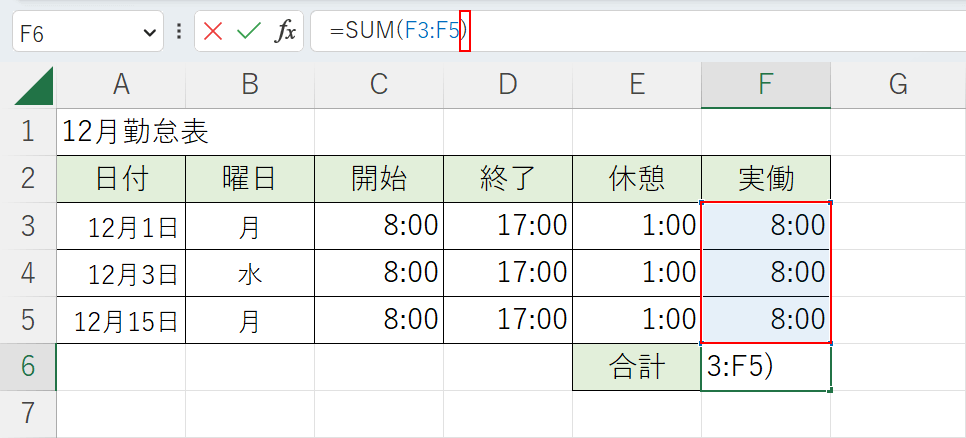Click the Cancel (X) formula icon

[213, 32]
